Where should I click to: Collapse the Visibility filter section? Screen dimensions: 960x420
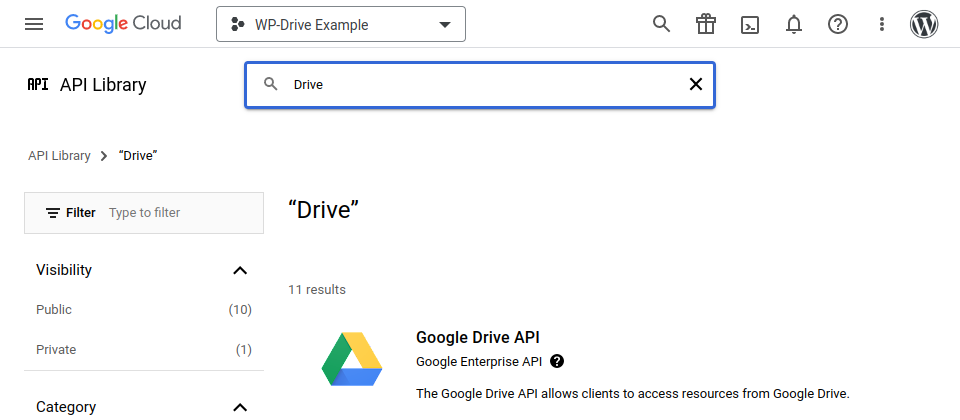[x=240, y=270]
